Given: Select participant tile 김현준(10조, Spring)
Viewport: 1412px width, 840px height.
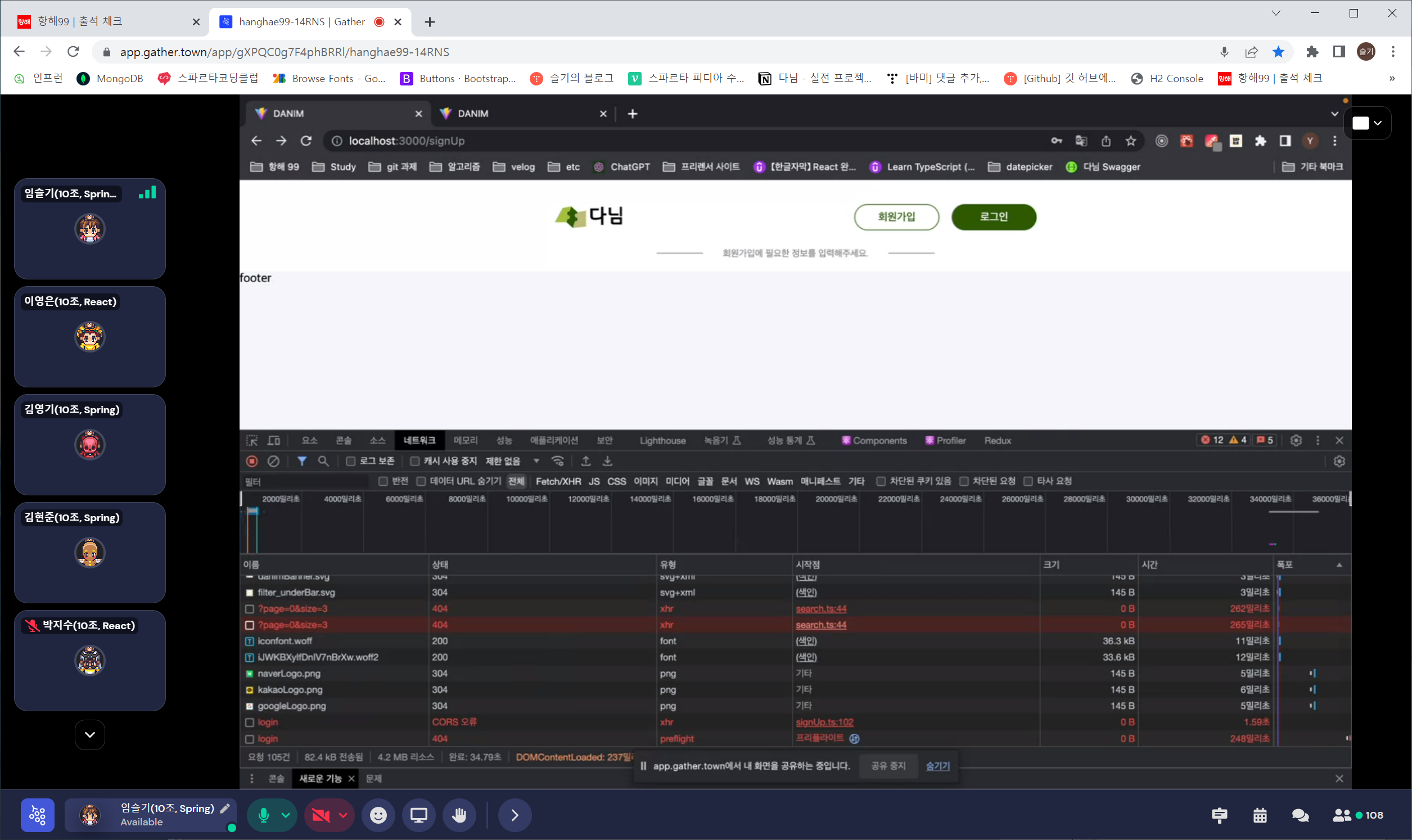Looking at the screenshot, I should pos(89,553).
